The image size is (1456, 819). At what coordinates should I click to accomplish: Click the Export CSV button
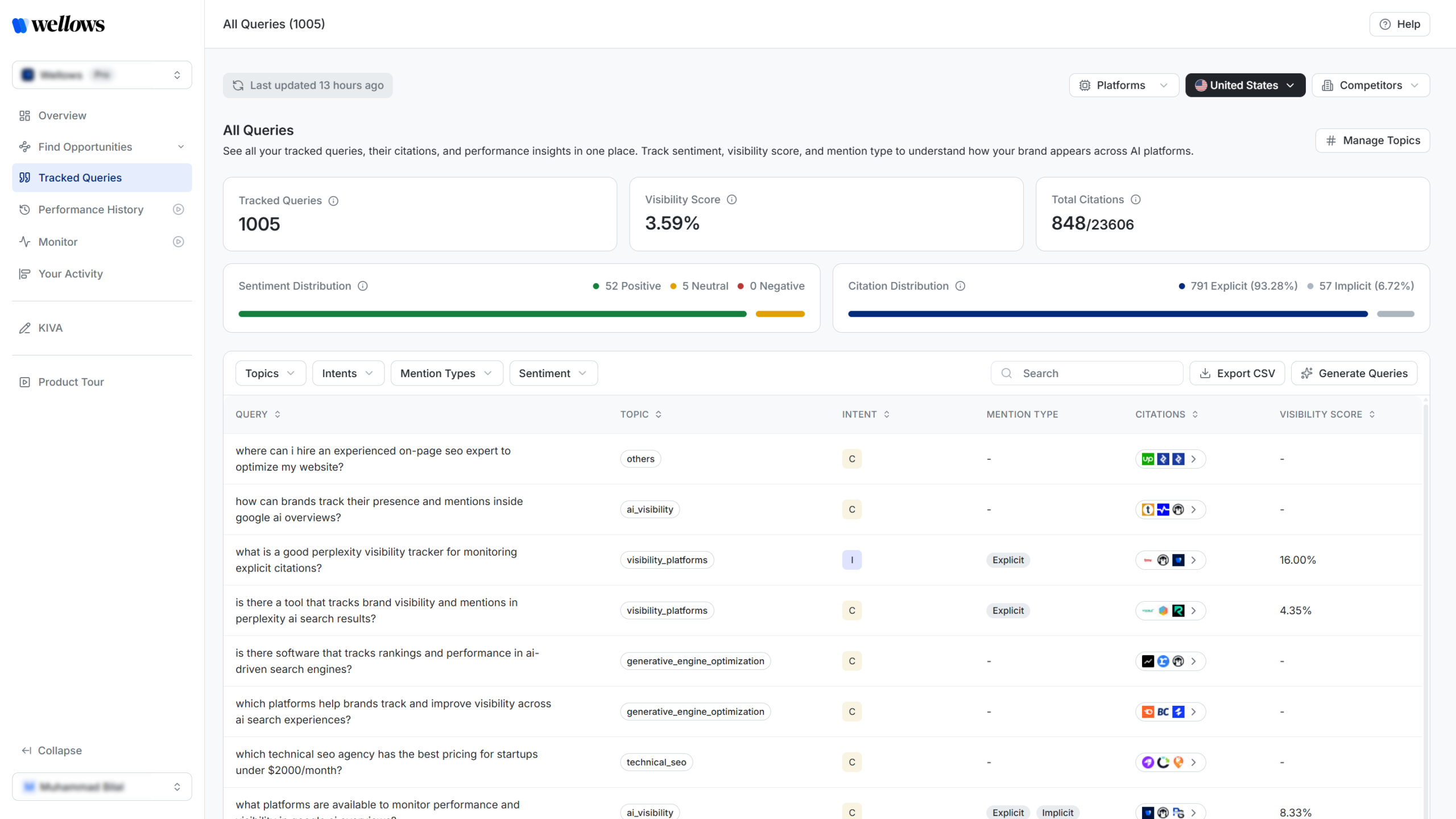tap(1237, 374)
